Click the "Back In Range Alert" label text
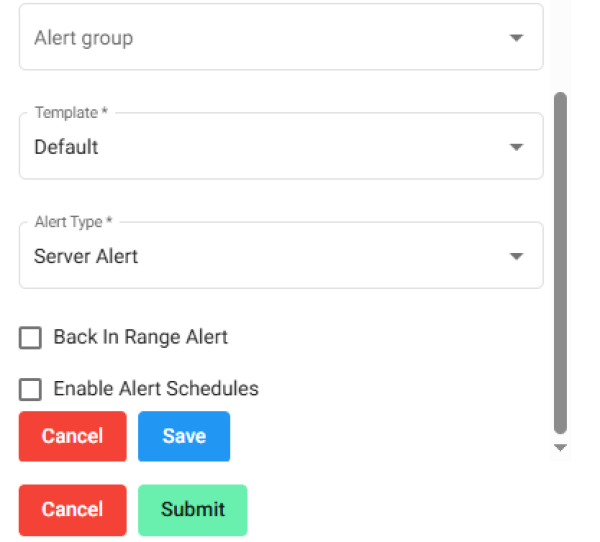 [140, 337]
